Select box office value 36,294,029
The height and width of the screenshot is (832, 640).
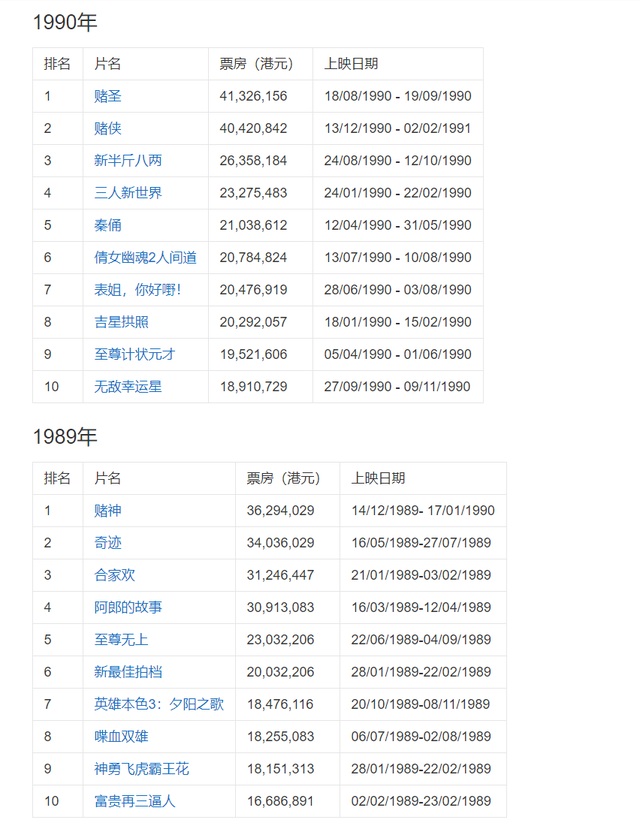click(280, 510)
